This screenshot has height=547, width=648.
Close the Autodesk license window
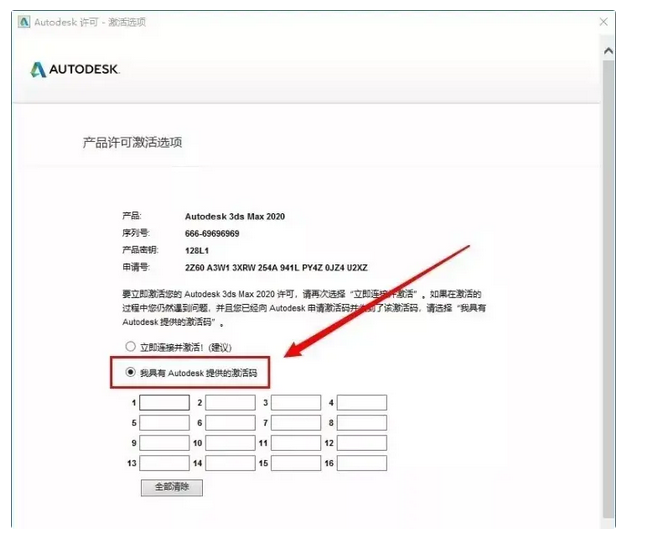(603, 22)
